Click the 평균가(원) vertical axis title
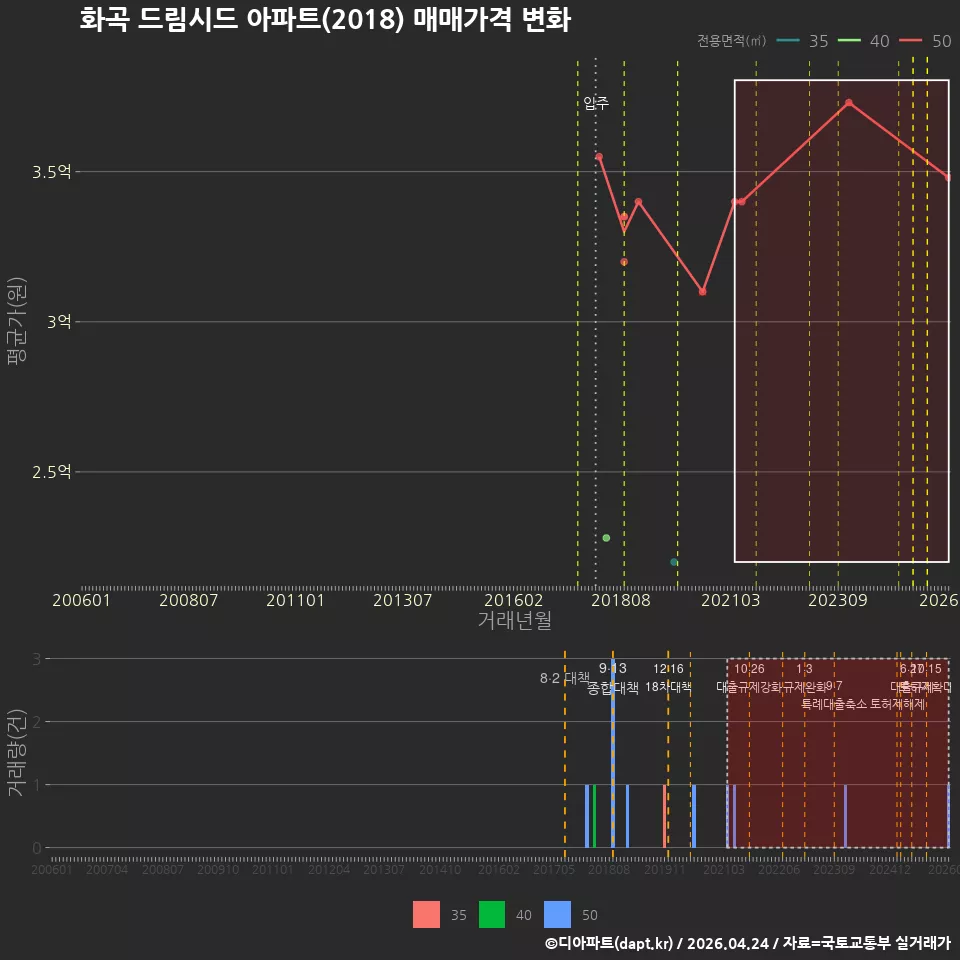Viewport: 960px width, 960px height. [x=17, y=321]
